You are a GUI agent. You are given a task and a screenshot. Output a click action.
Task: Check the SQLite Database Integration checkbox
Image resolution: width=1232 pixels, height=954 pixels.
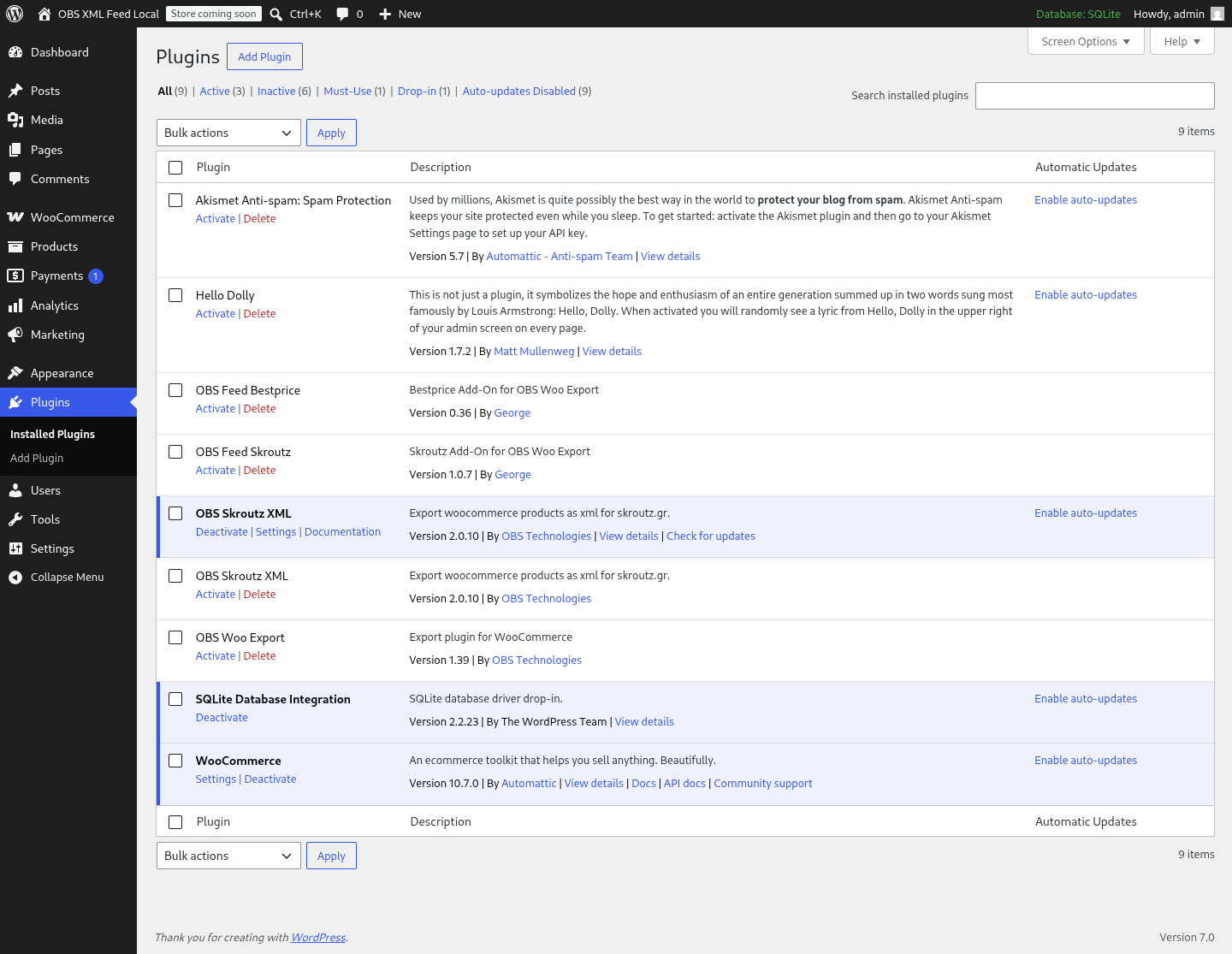[x=175, y=699]
